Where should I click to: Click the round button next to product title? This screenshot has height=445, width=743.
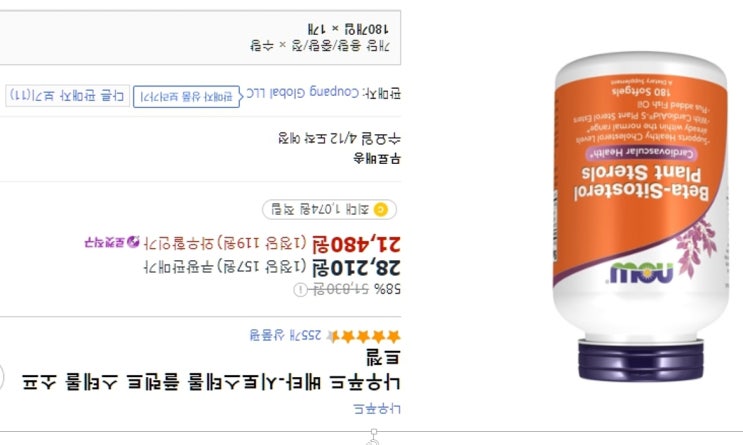point(1,378)
